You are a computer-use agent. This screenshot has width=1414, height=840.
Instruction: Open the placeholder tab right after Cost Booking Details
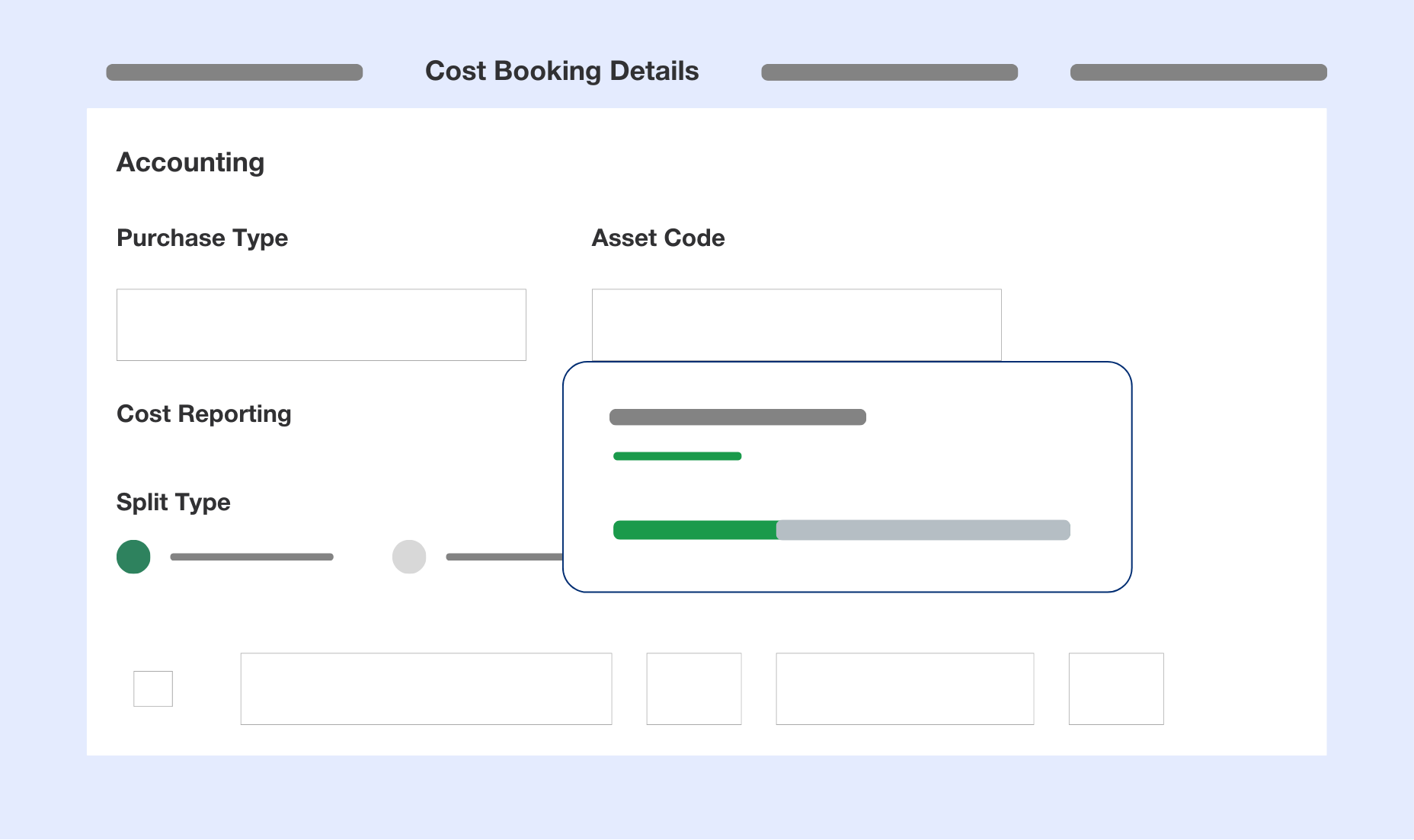pos(889,72)
